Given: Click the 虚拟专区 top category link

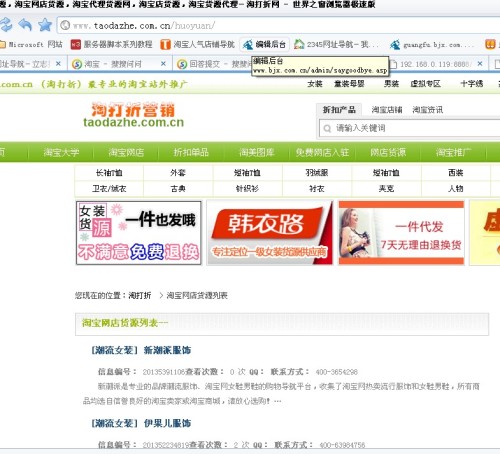Looking at the screenshot, I should 425,84.
